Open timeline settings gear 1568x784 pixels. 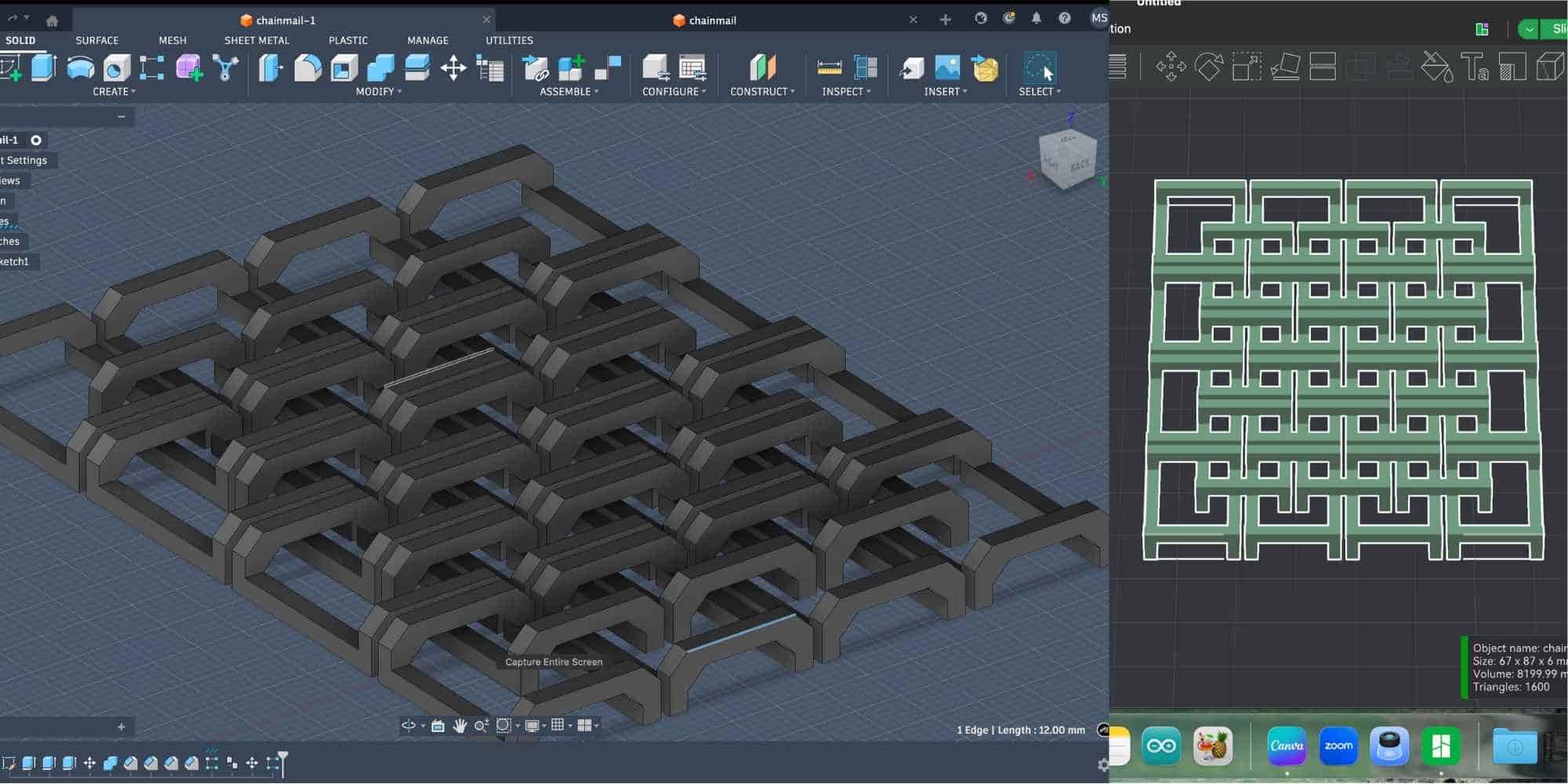click(x=1103, y=764)
